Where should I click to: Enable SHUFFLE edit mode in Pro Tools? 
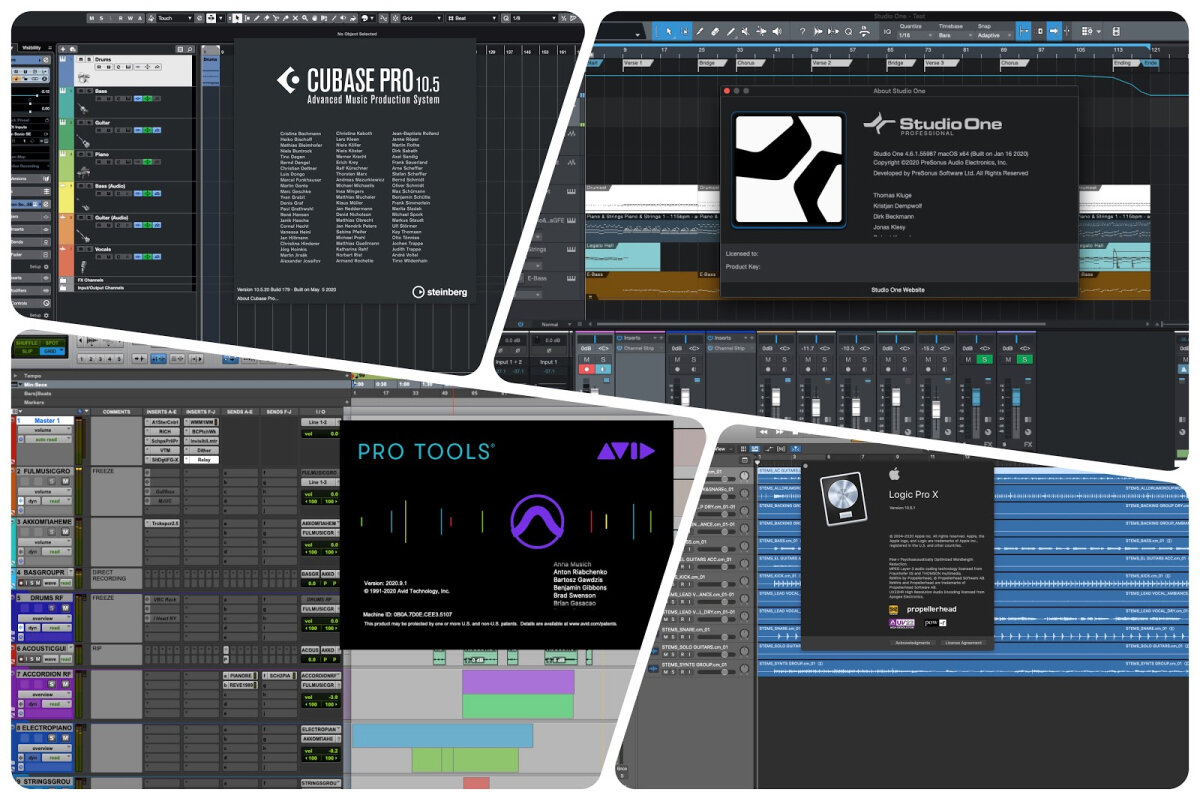click(26, 343)
